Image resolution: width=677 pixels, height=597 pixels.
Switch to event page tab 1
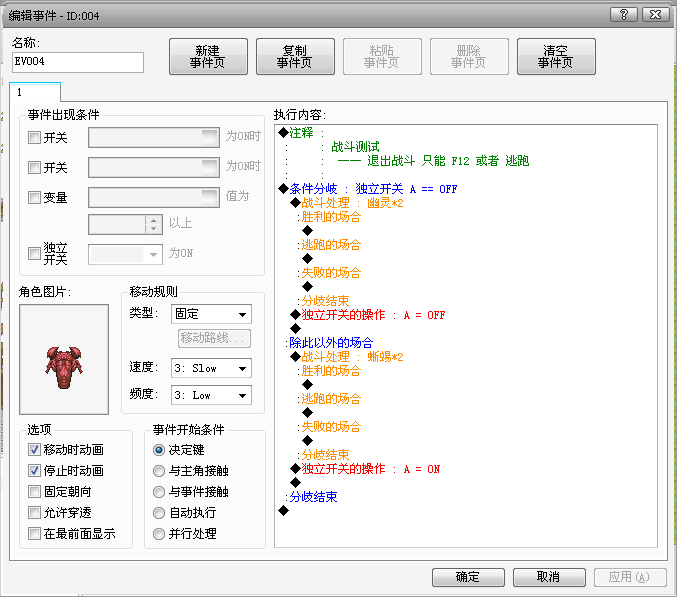(35, 92)
